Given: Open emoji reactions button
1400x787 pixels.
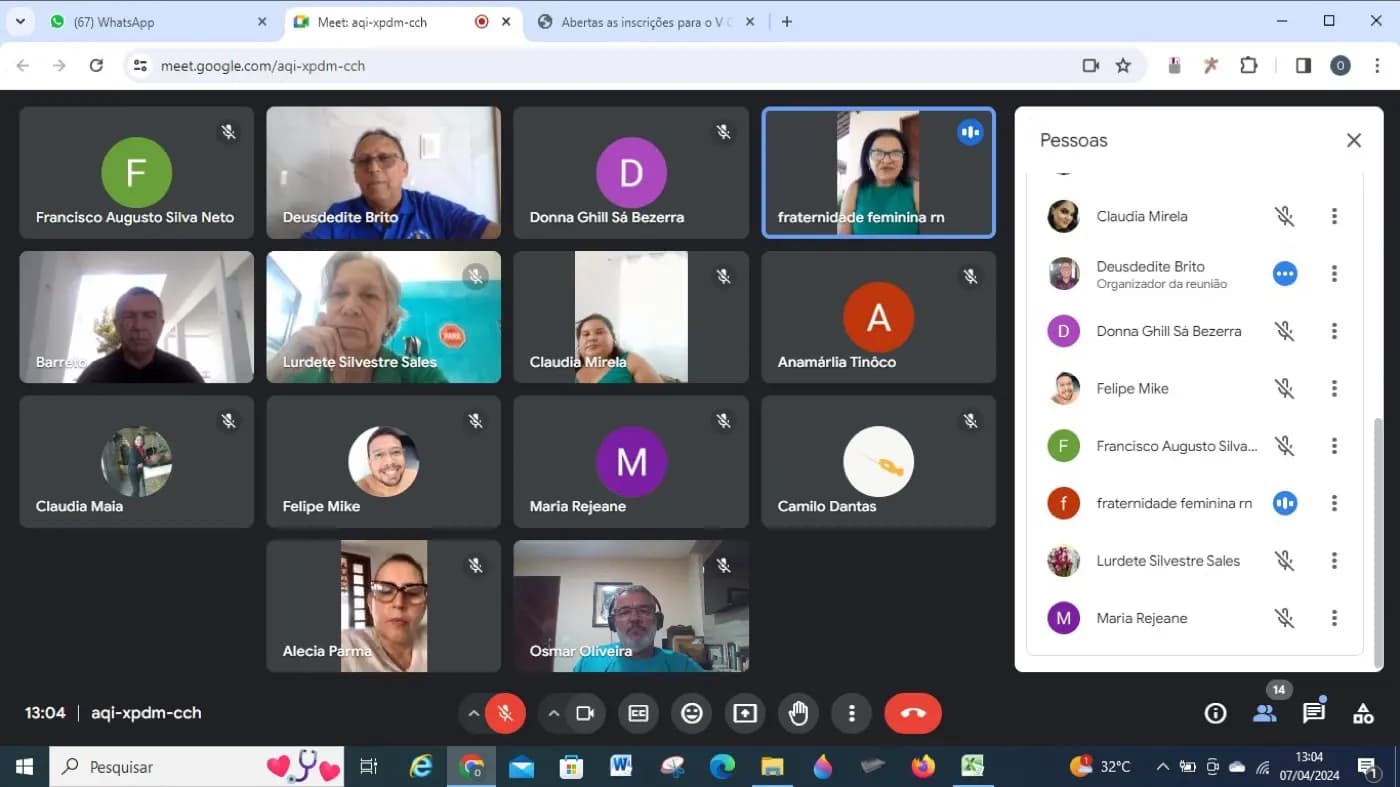Looking at the screenshot, I should 691,713.
